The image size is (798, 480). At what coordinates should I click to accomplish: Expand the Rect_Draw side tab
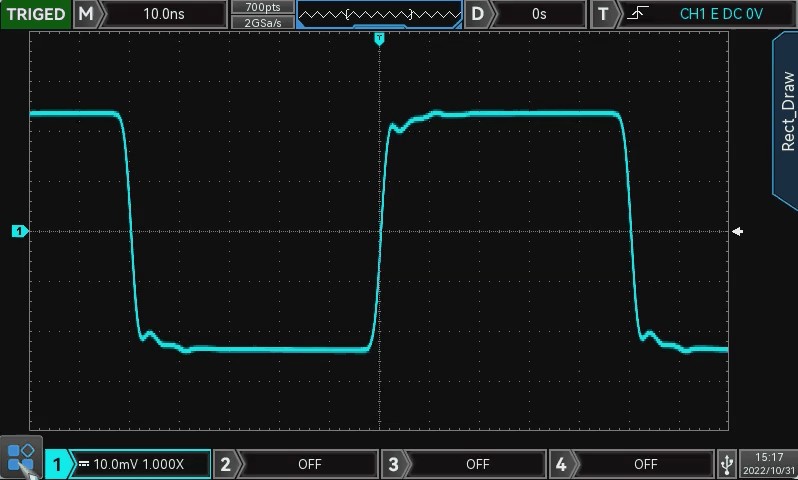(x=785, y=110)
